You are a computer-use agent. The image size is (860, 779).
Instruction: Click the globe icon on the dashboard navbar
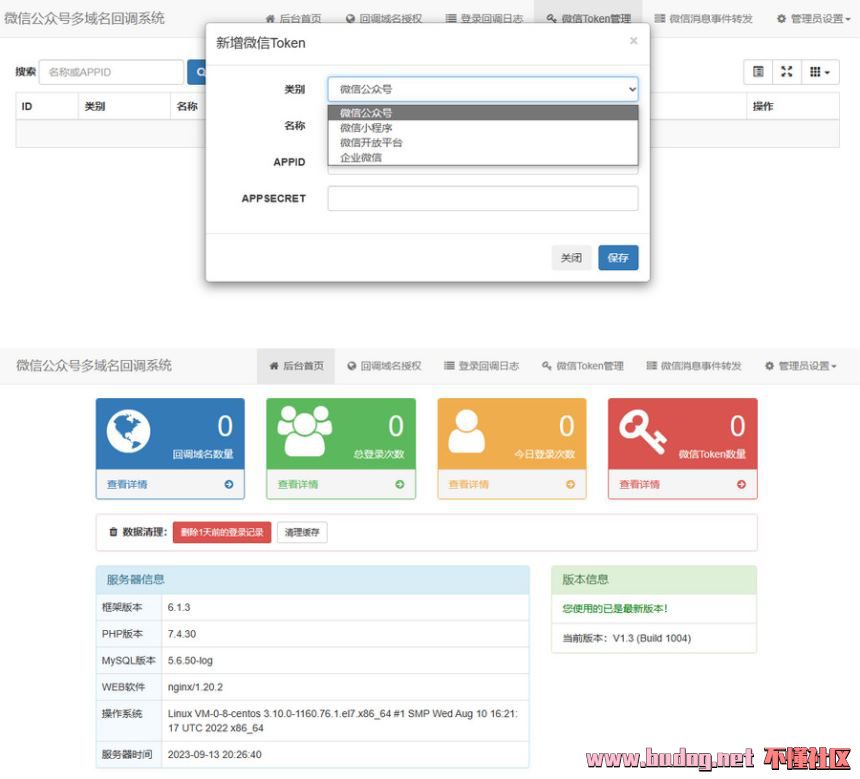tap(352, 366)
